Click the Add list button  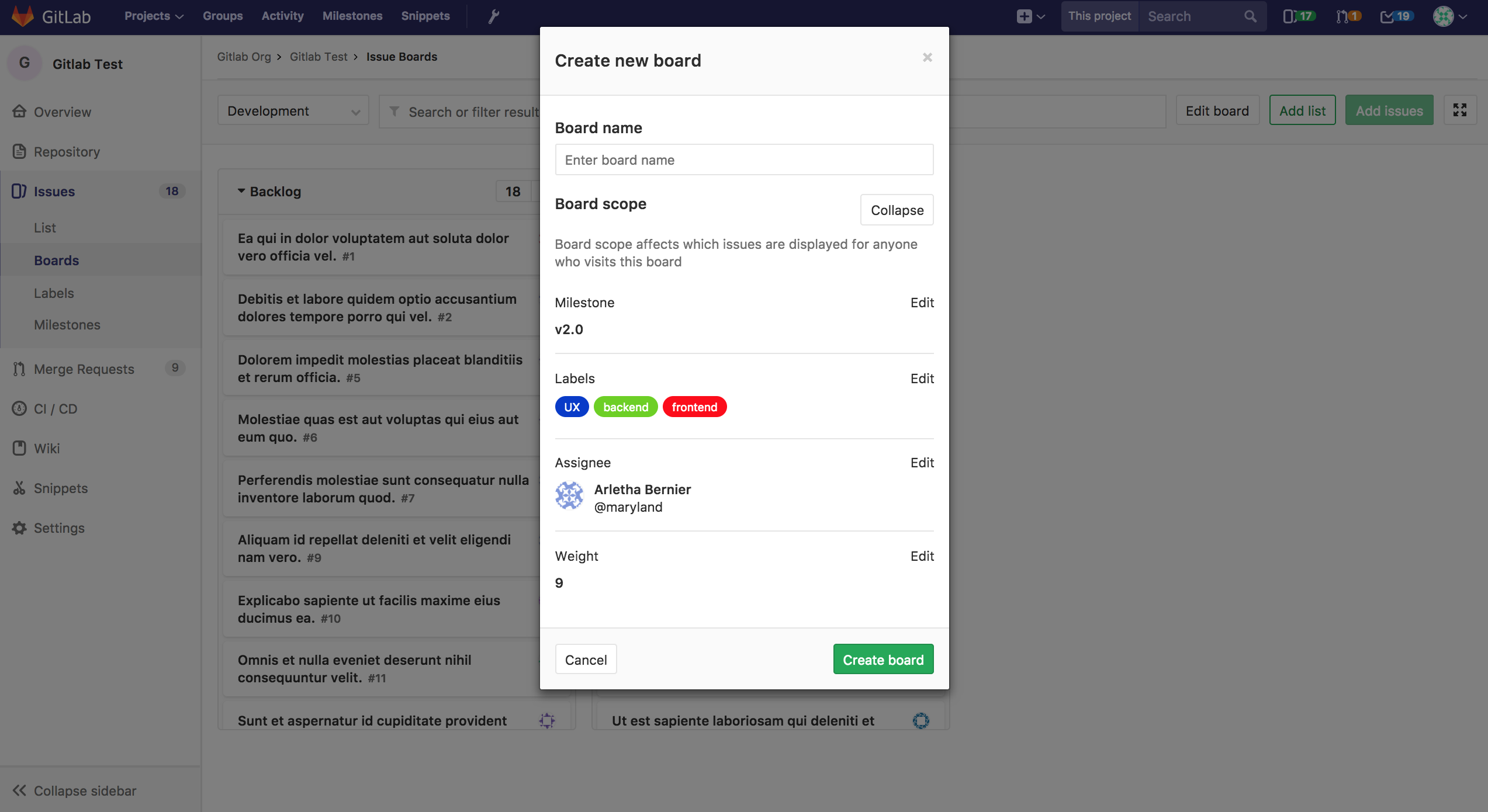click(x=1302, y=110)
